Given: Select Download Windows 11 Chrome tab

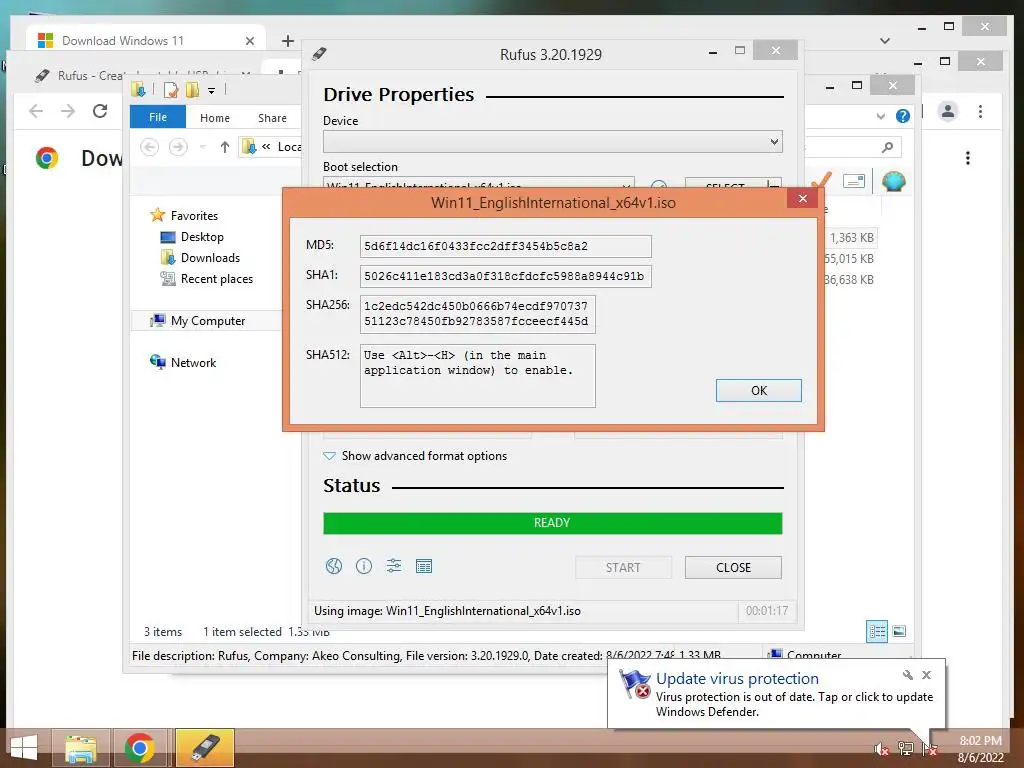Looking at the screenshot, I should coord(146,40).
